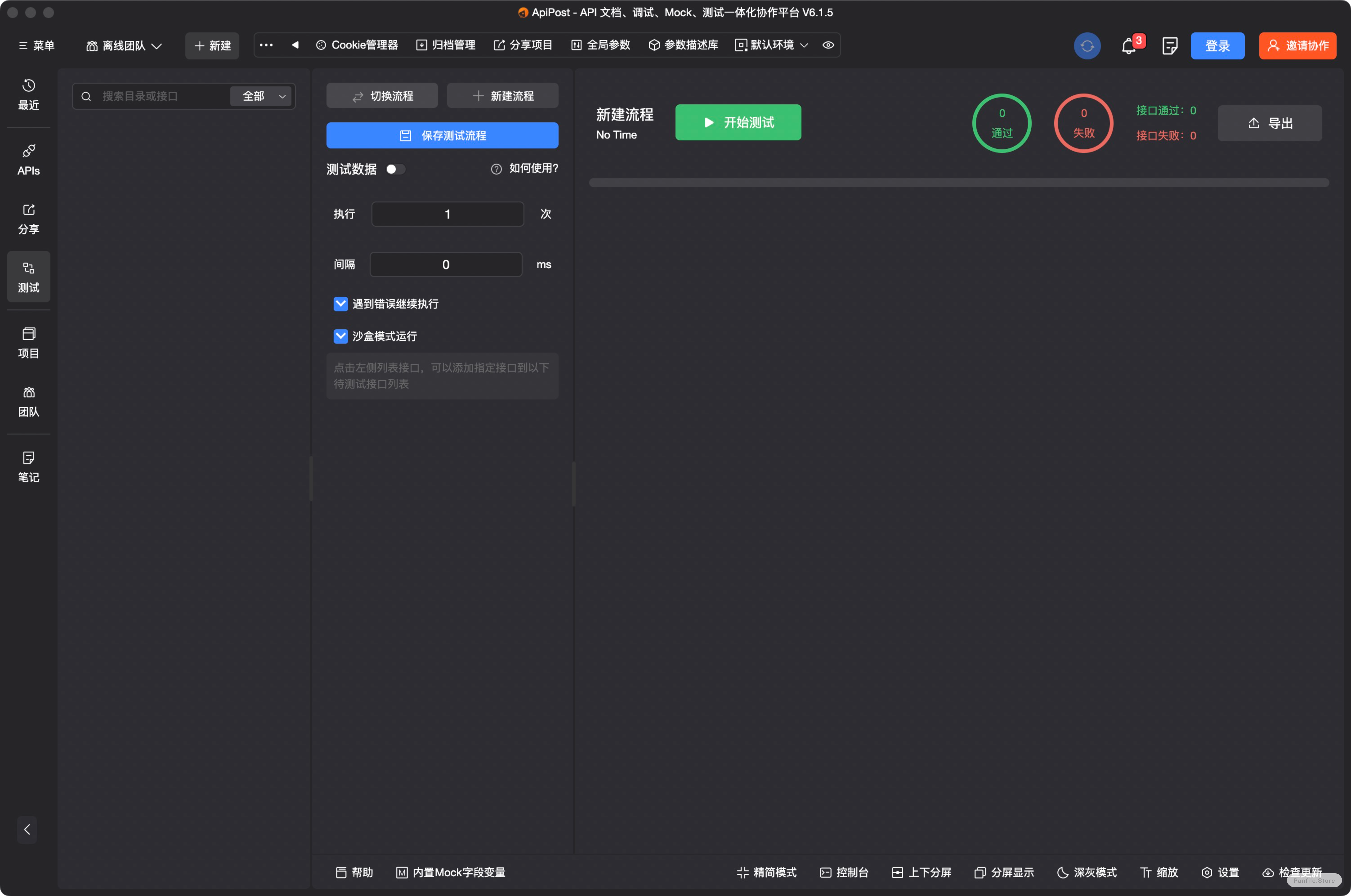This screenshot has height=896, width=1351.
Task: Click the No Time label
Action: point(616,135)
